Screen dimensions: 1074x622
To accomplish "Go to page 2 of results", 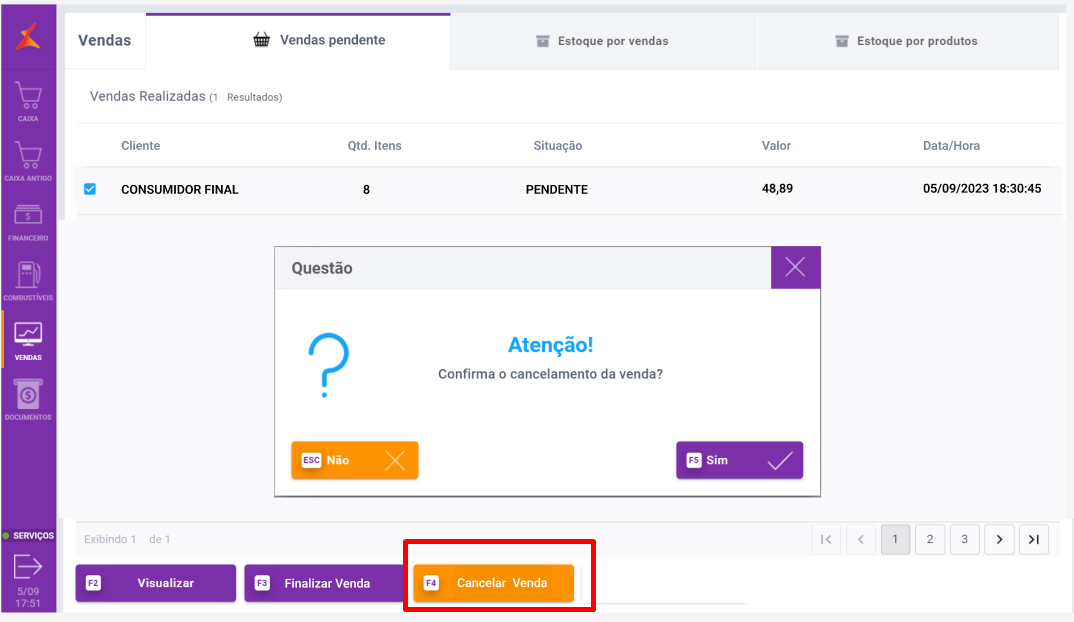I will (x=930, y=540).
